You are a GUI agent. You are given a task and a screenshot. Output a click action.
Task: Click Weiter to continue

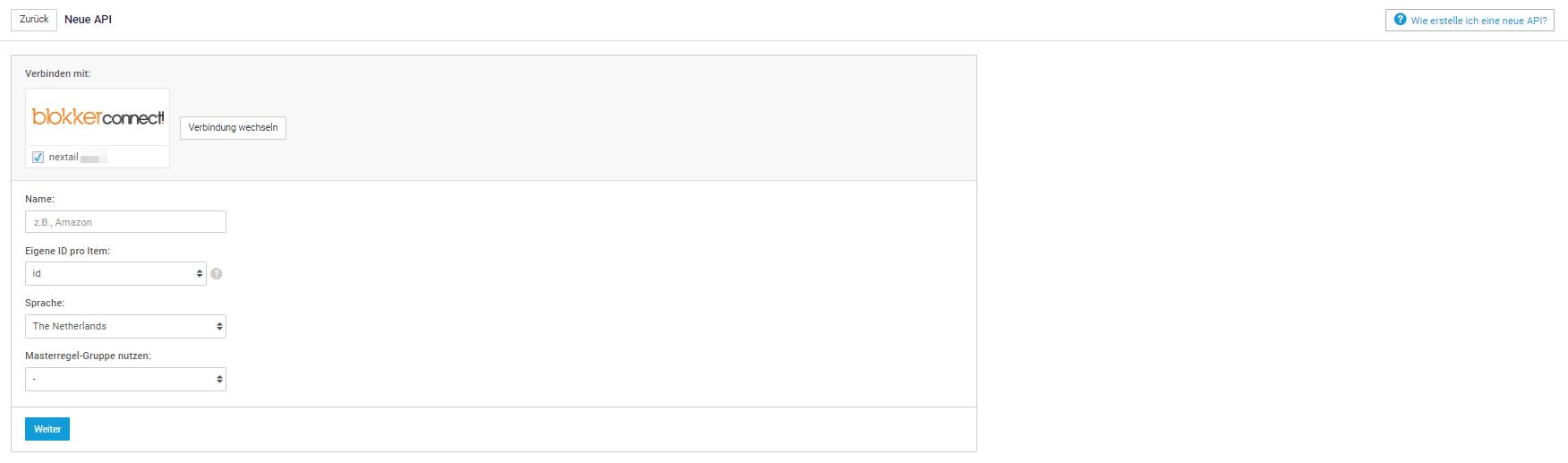point(47,430)
